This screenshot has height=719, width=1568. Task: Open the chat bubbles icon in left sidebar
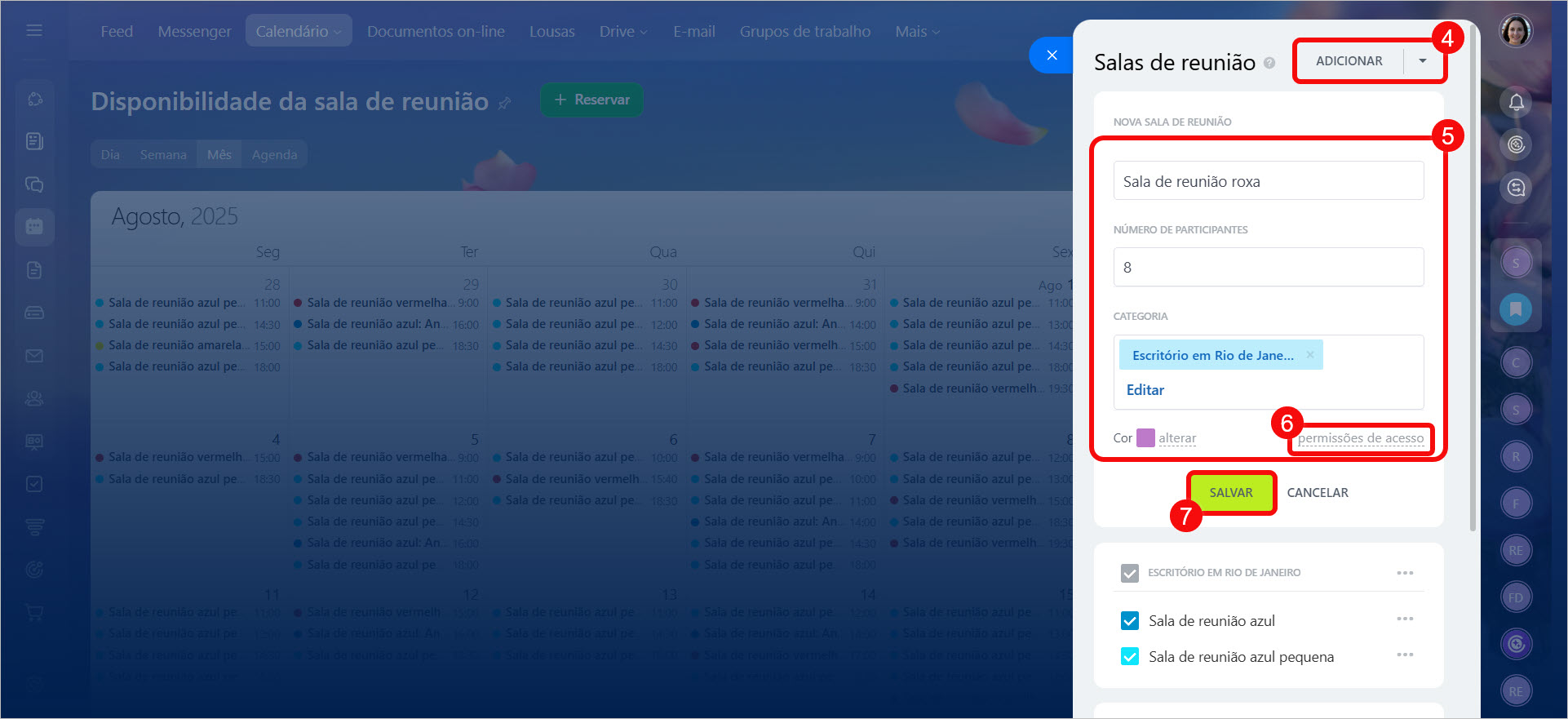[x=34, y=184]
